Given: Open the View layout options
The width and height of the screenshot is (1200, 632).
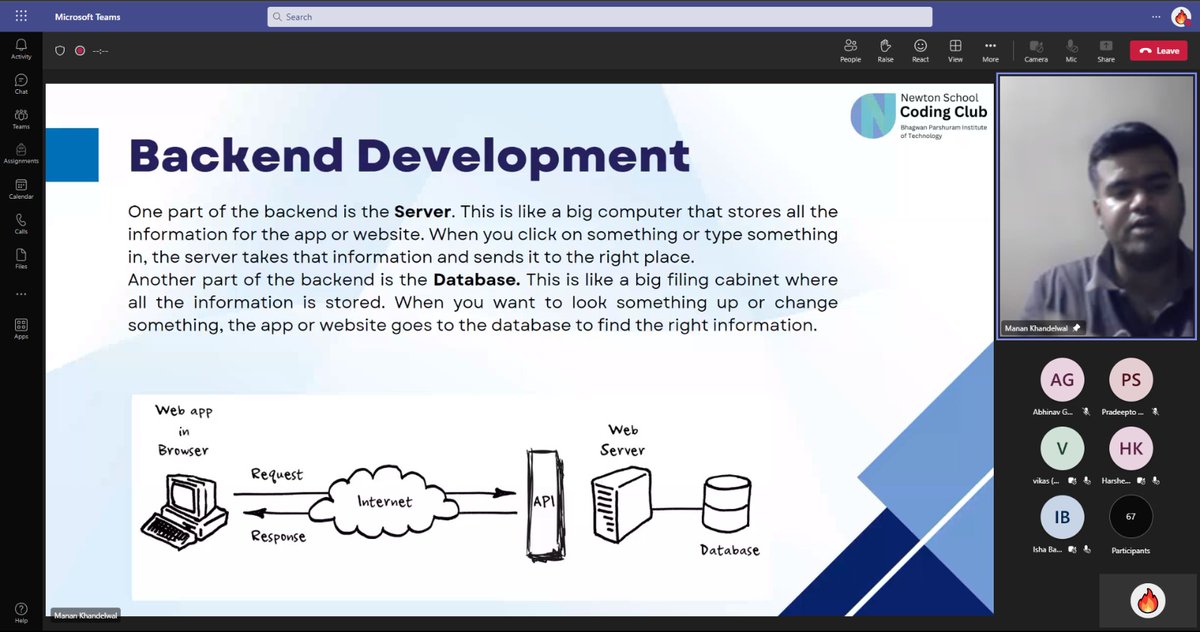Looking at the screenshot, I should (955, 51).
